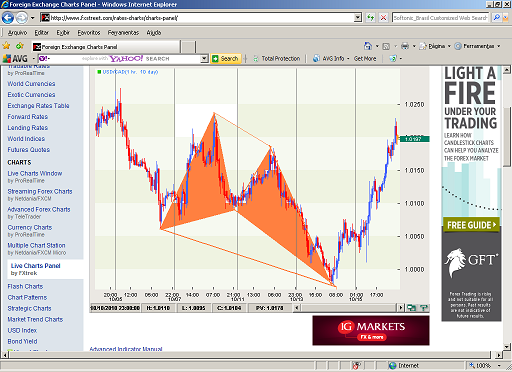This screenshot has width=512, height=372.
Task: Expand the address bar dropdown arrow
Action: coord(358,18)
